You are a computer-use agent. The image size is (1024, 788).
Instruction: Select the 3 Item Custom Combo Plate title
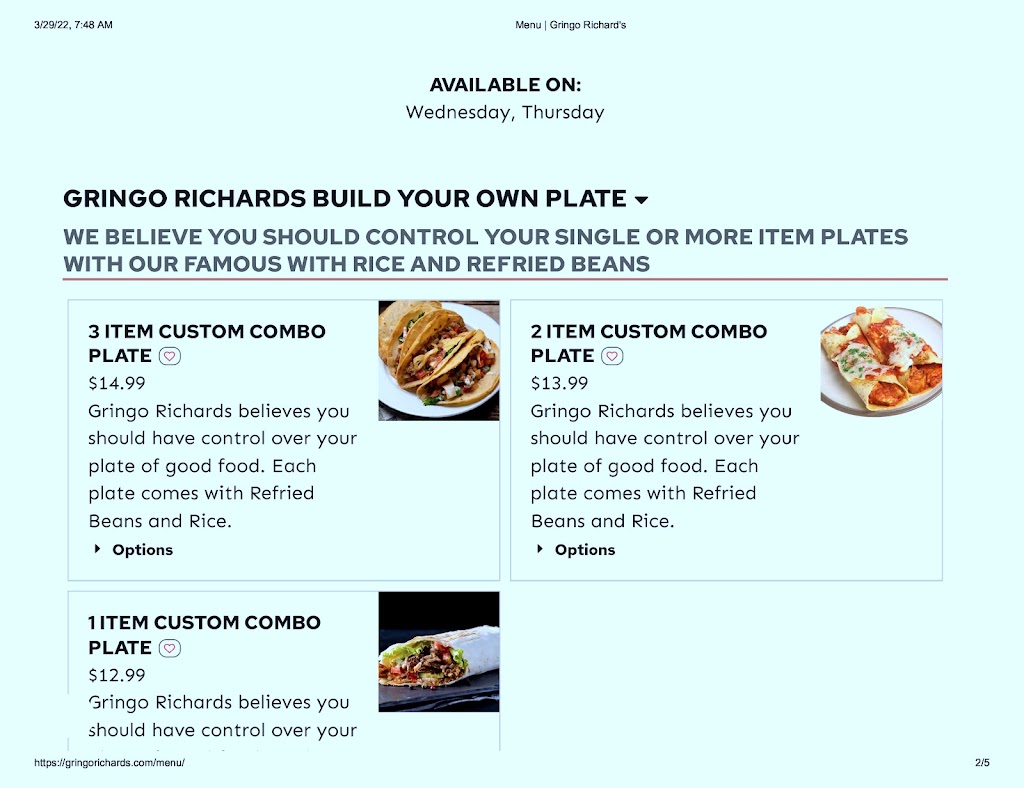point(207,343)
